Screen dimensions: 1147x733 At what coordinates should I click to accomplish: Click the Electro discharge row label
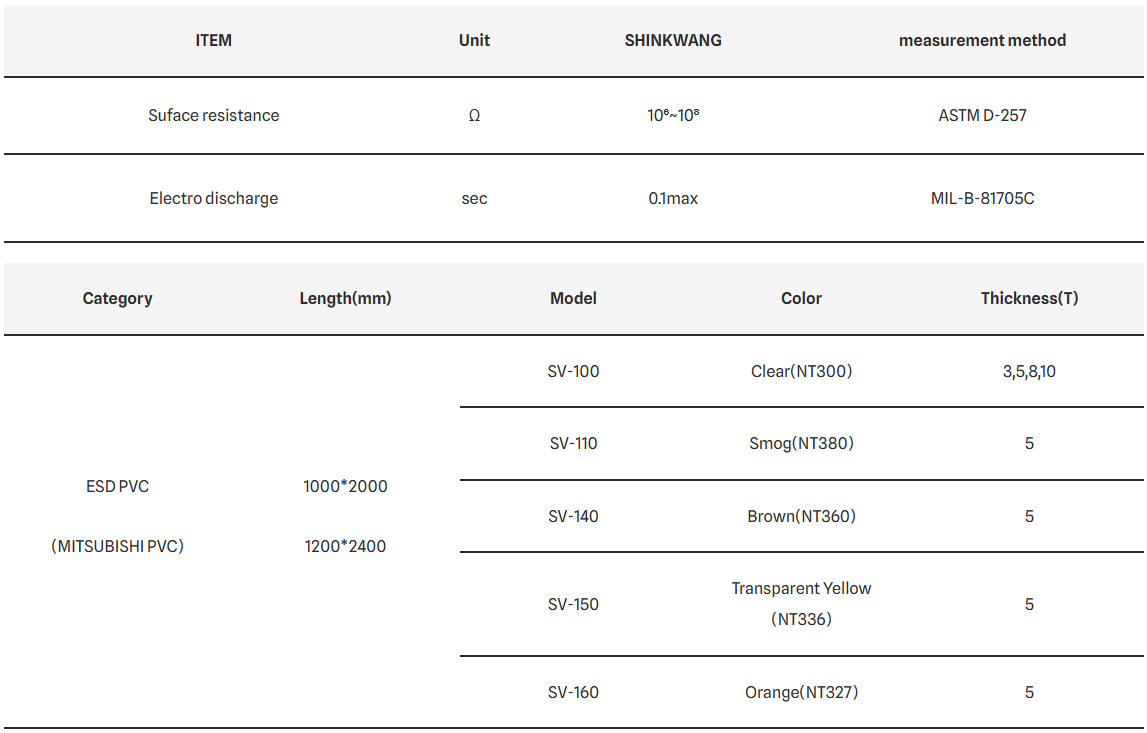click(214, 198)
